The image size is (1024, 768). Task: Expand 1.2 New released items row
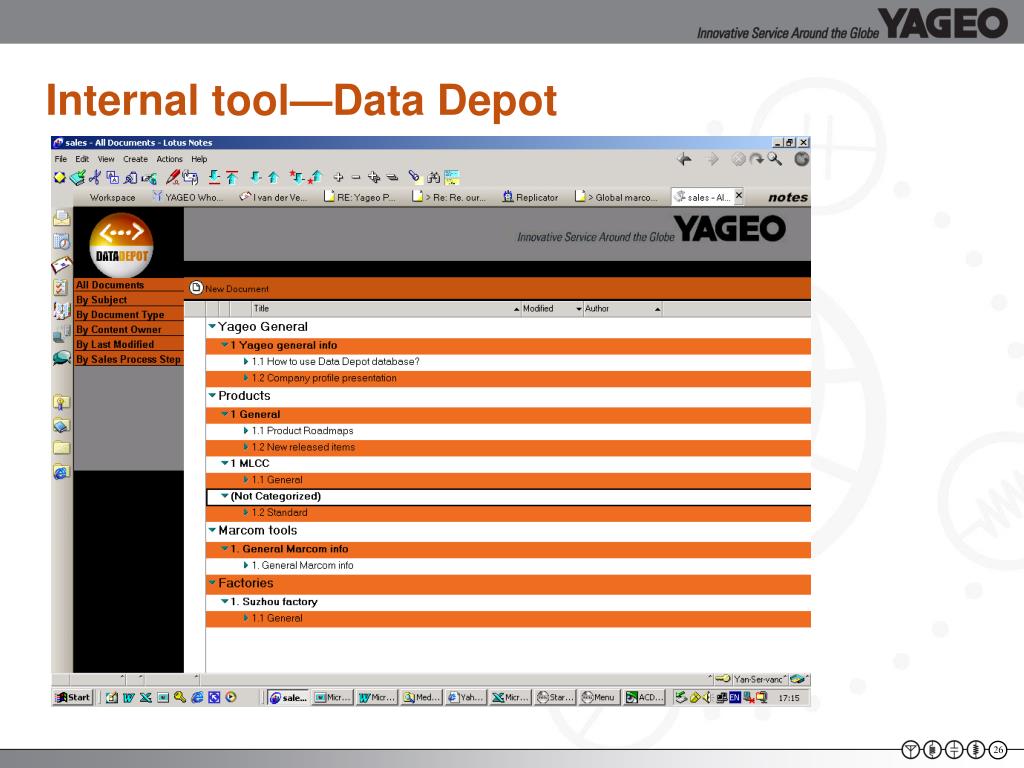coord(246,447)
